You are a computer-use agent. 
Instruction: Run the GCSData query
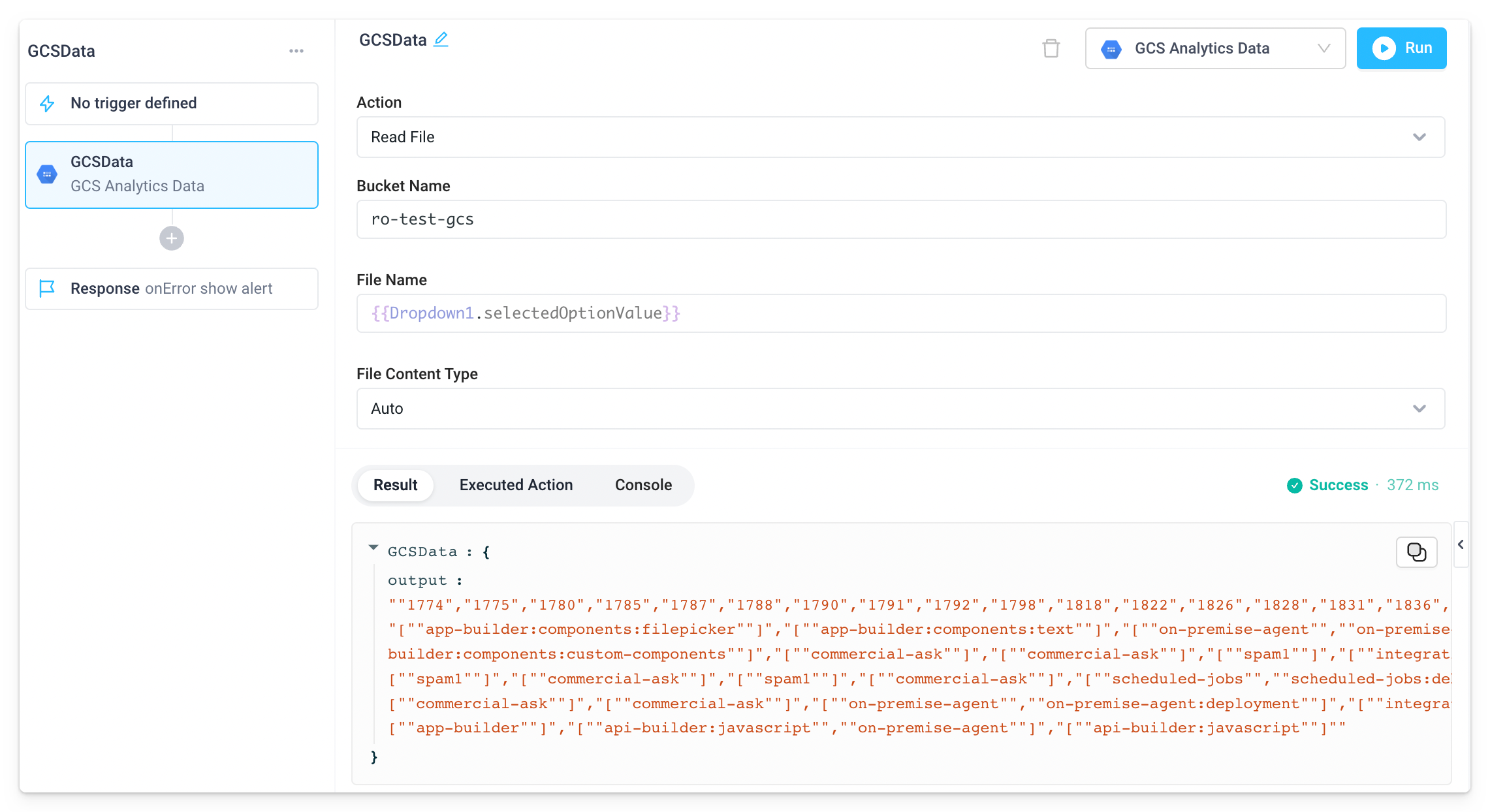(1401, 48)
